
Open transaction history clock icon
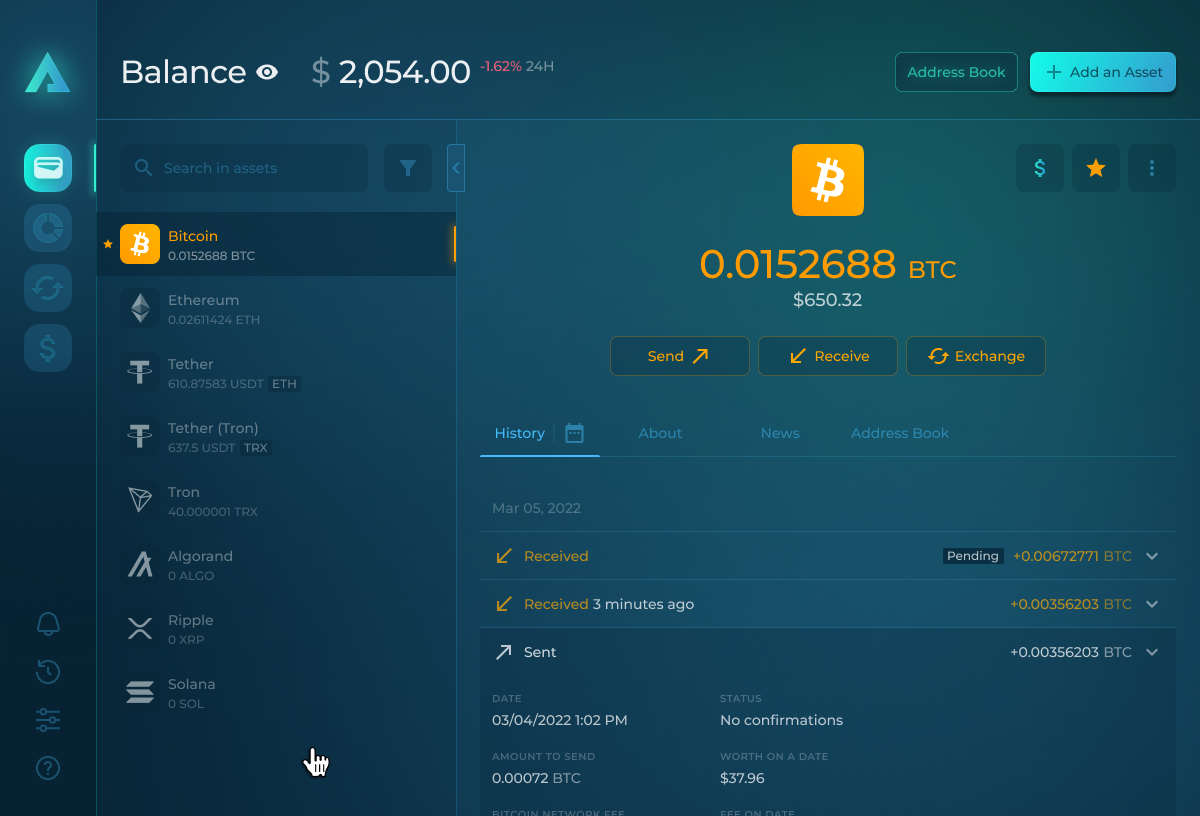point(48,671)
